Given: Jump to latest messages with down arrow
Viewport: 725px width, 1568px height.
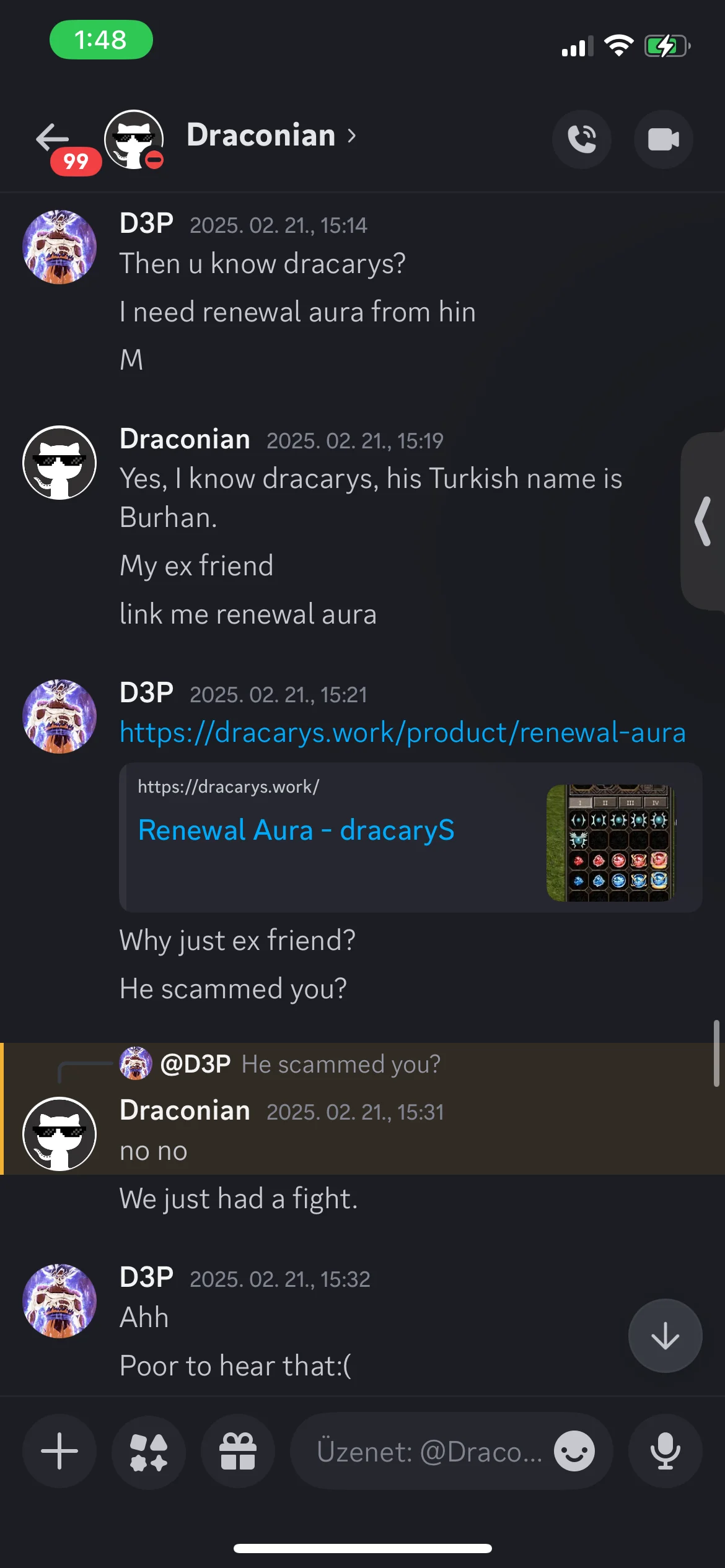Looking at the screenshot, I should [666, 1336].
